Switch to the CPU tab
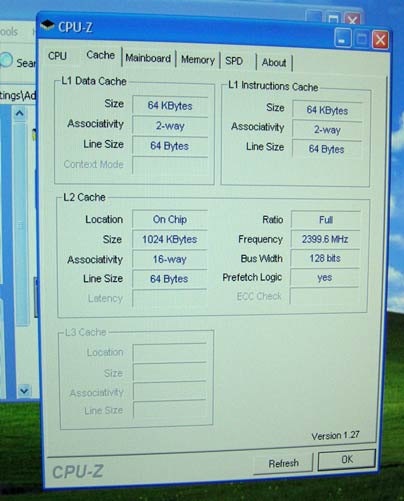This screenshot has height=501, width=404. (57, 56)
